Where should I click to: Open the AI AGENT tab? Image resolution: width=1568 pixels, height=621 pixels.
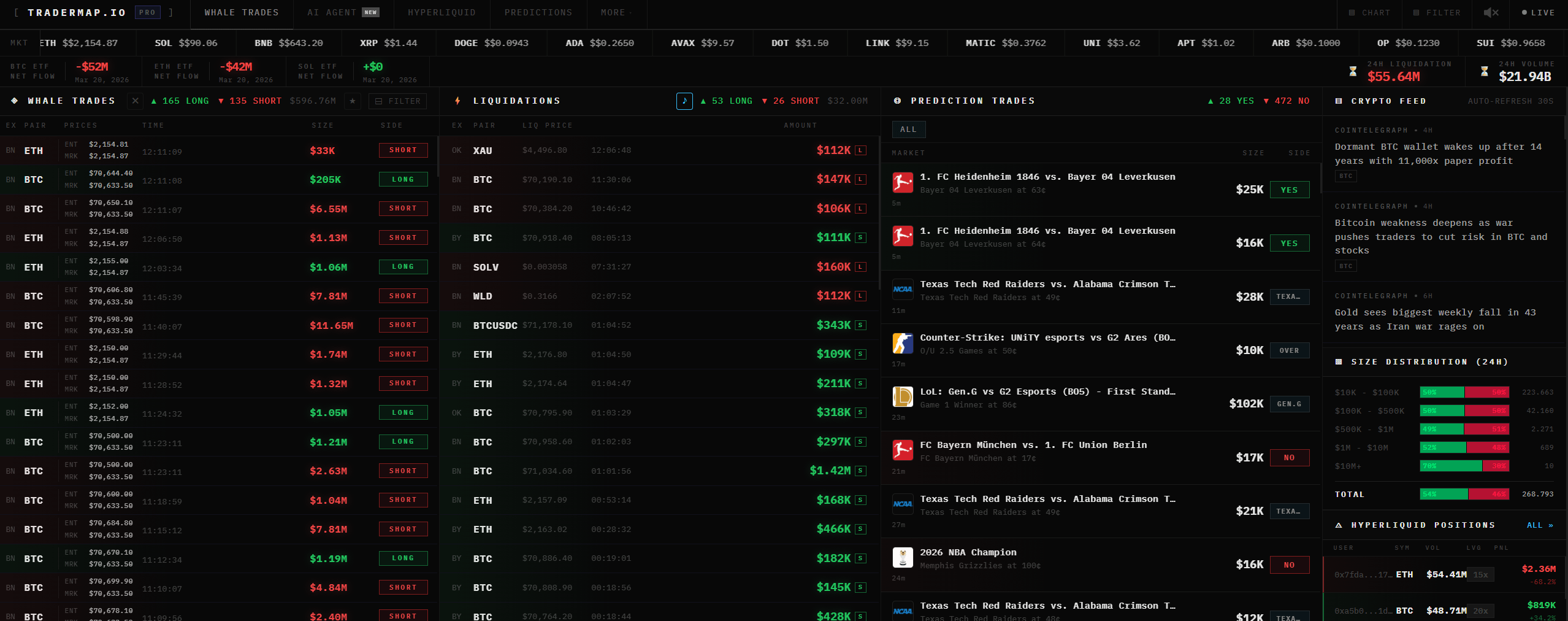tap(343, 12)
